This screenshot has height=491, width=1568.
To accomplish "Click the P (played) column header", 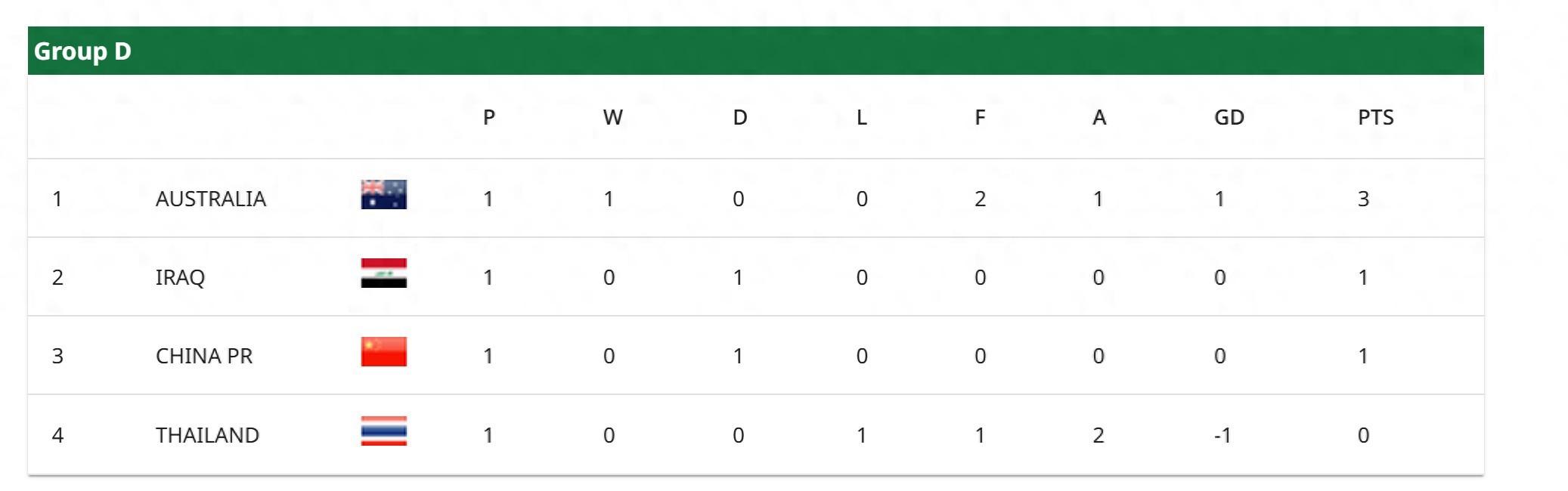I will pos(489,117).
